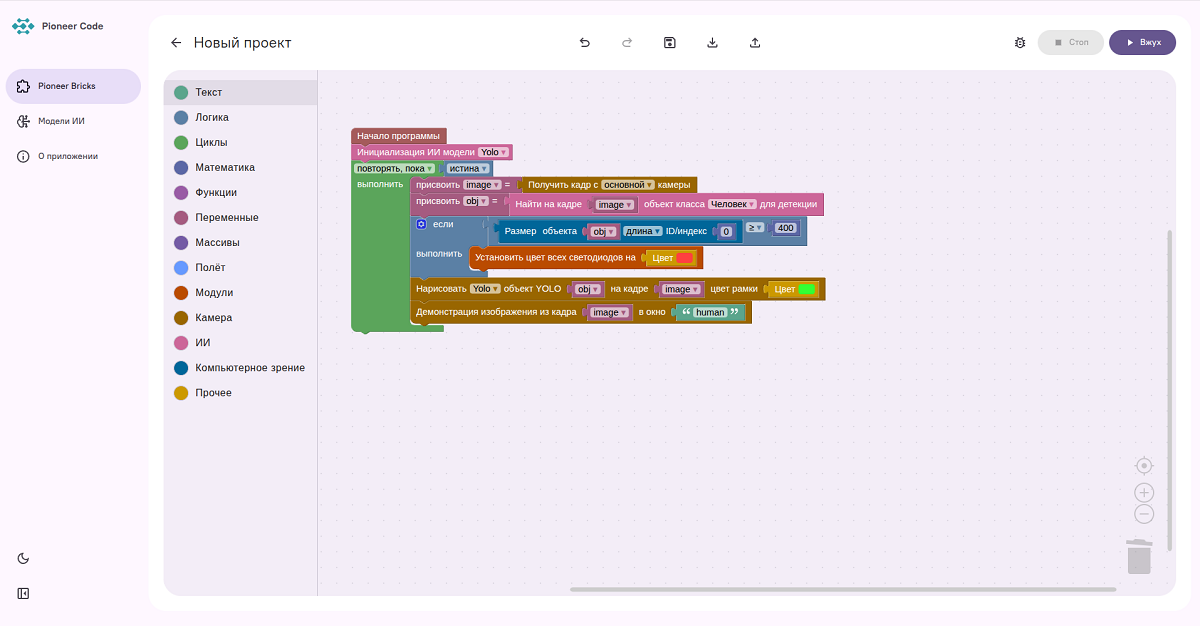
Task: Click the download icon in top toolbar
Action: click(x=712, y=43)
